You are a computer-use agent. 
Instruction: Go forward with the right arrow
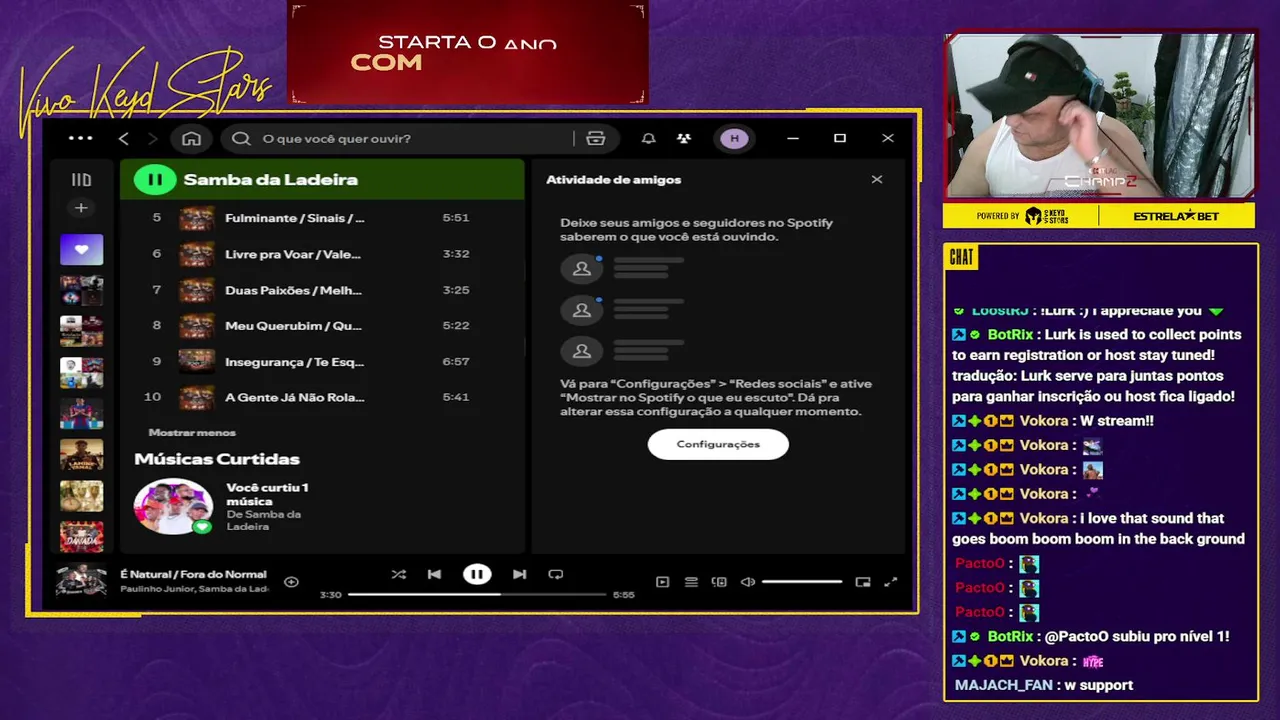tap(152, 138)
